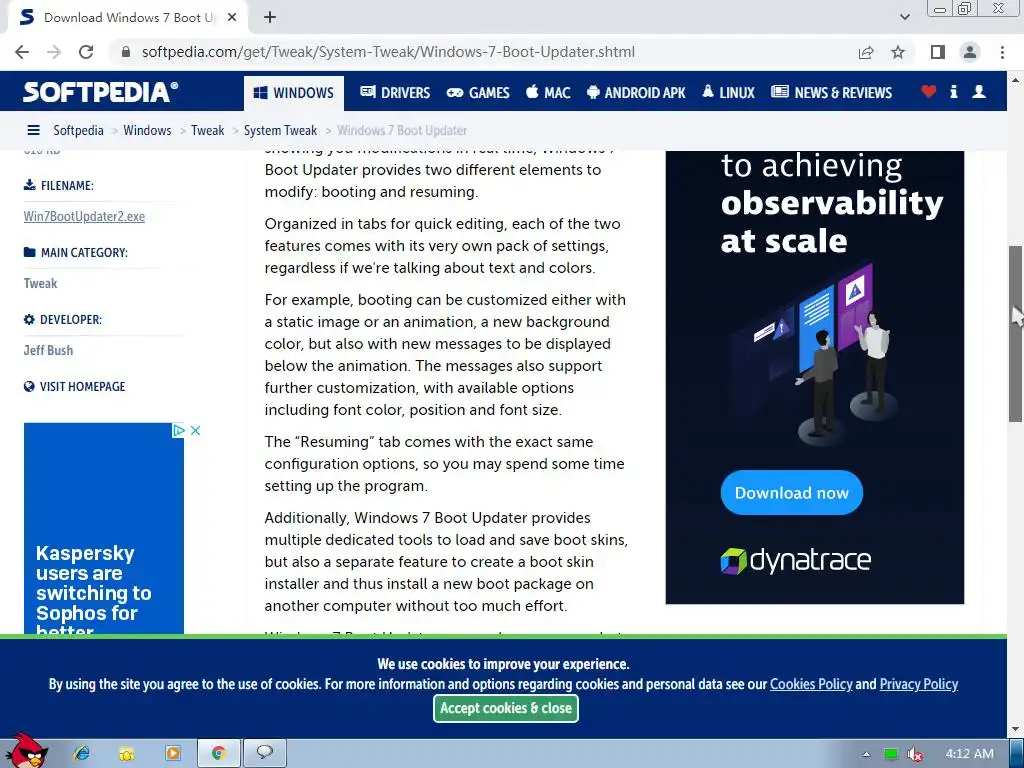Open the WINDOWS section tab
Screen dimensions: 1024x768
pos(294,93)
